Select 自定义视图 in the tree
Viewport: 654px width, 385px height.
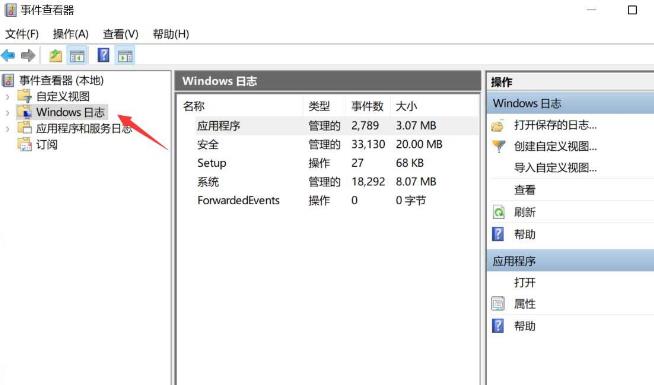click(63, 96)
